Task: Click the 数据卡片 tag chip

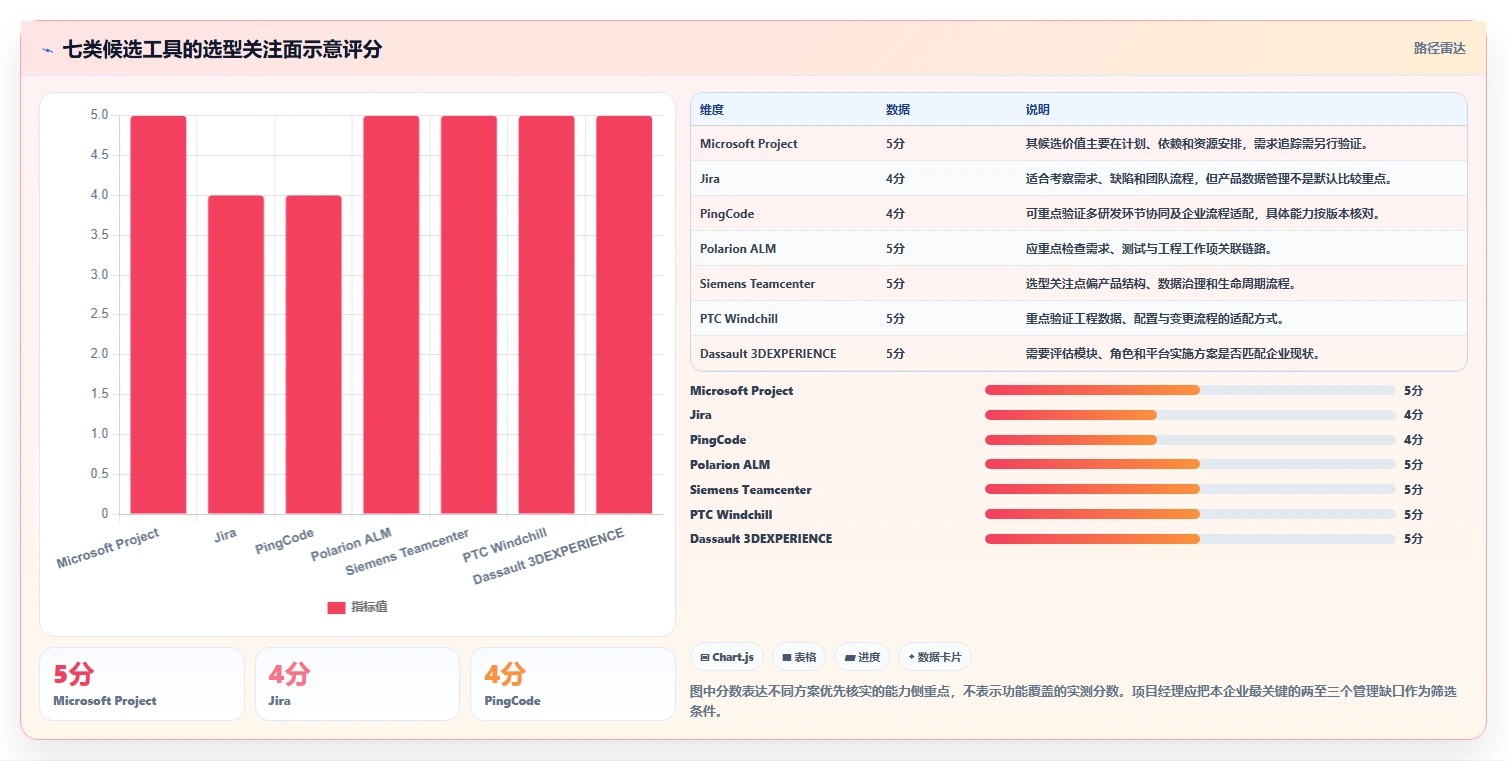Action: click(x=935, y=657)
